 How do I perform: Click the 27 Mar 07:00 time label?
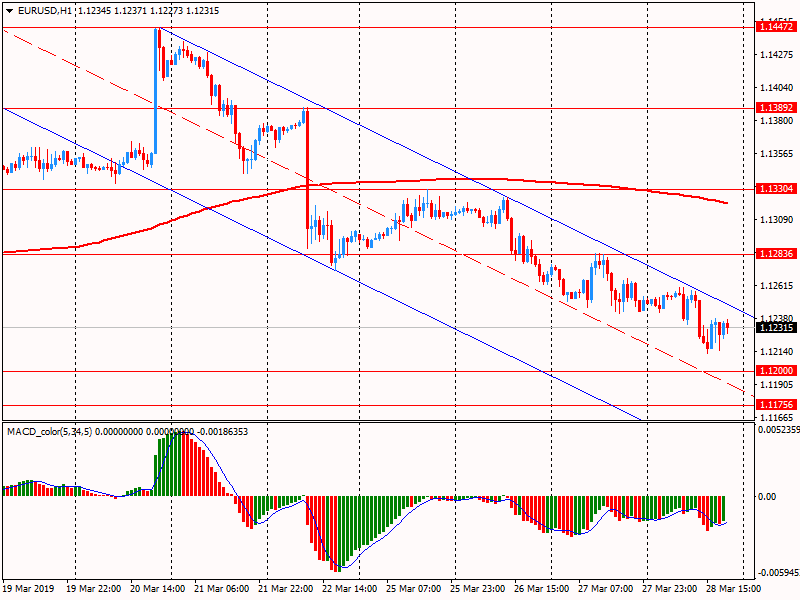click(606, 589)
